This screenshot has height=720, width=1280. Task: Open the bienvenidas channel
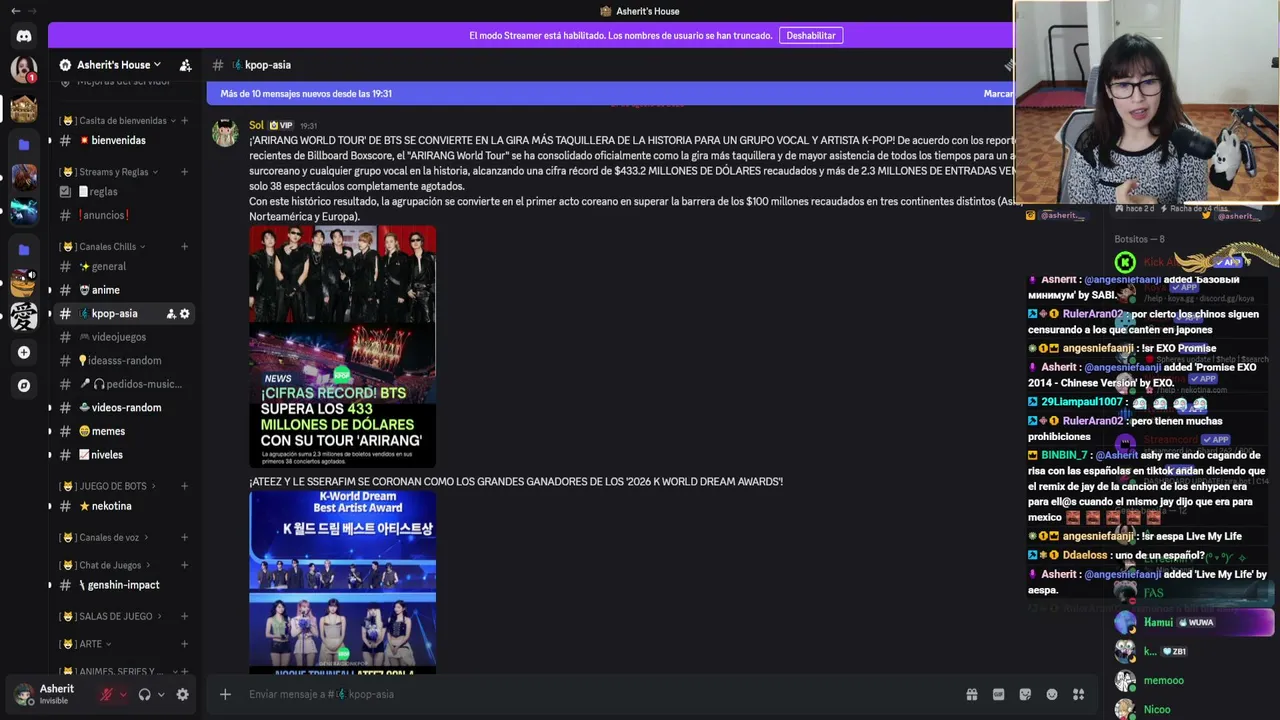coord(123,141)
